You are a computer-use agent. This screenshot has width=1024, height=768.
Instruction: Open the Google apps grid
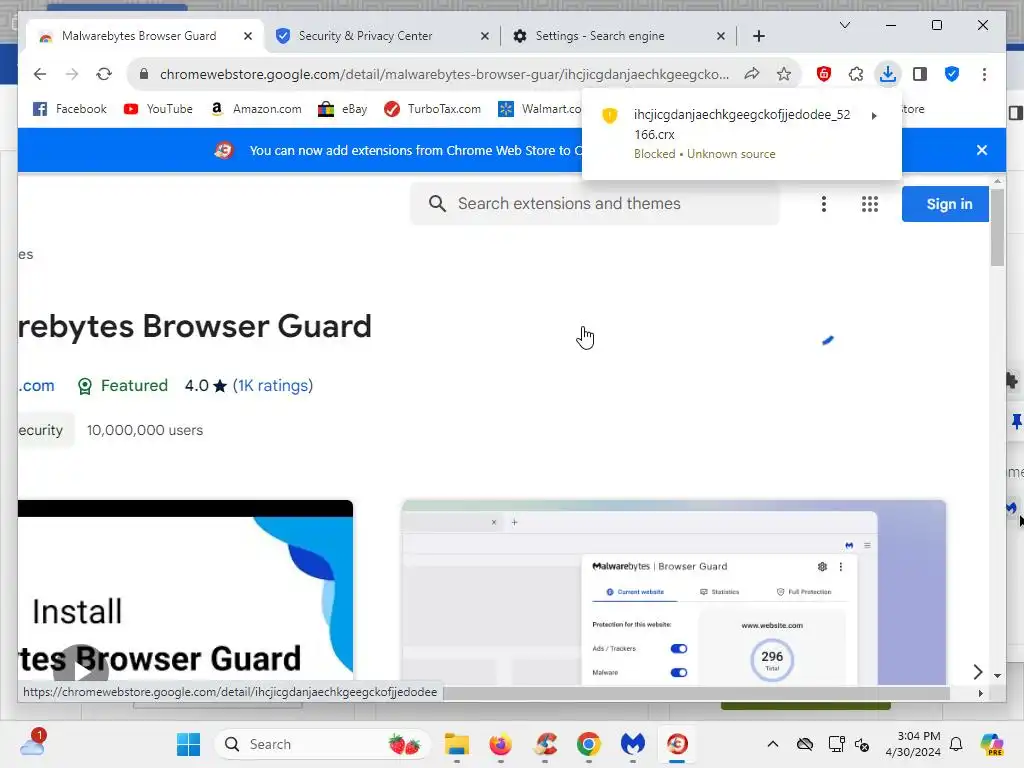pyautogui.click(x=869, y=204)
